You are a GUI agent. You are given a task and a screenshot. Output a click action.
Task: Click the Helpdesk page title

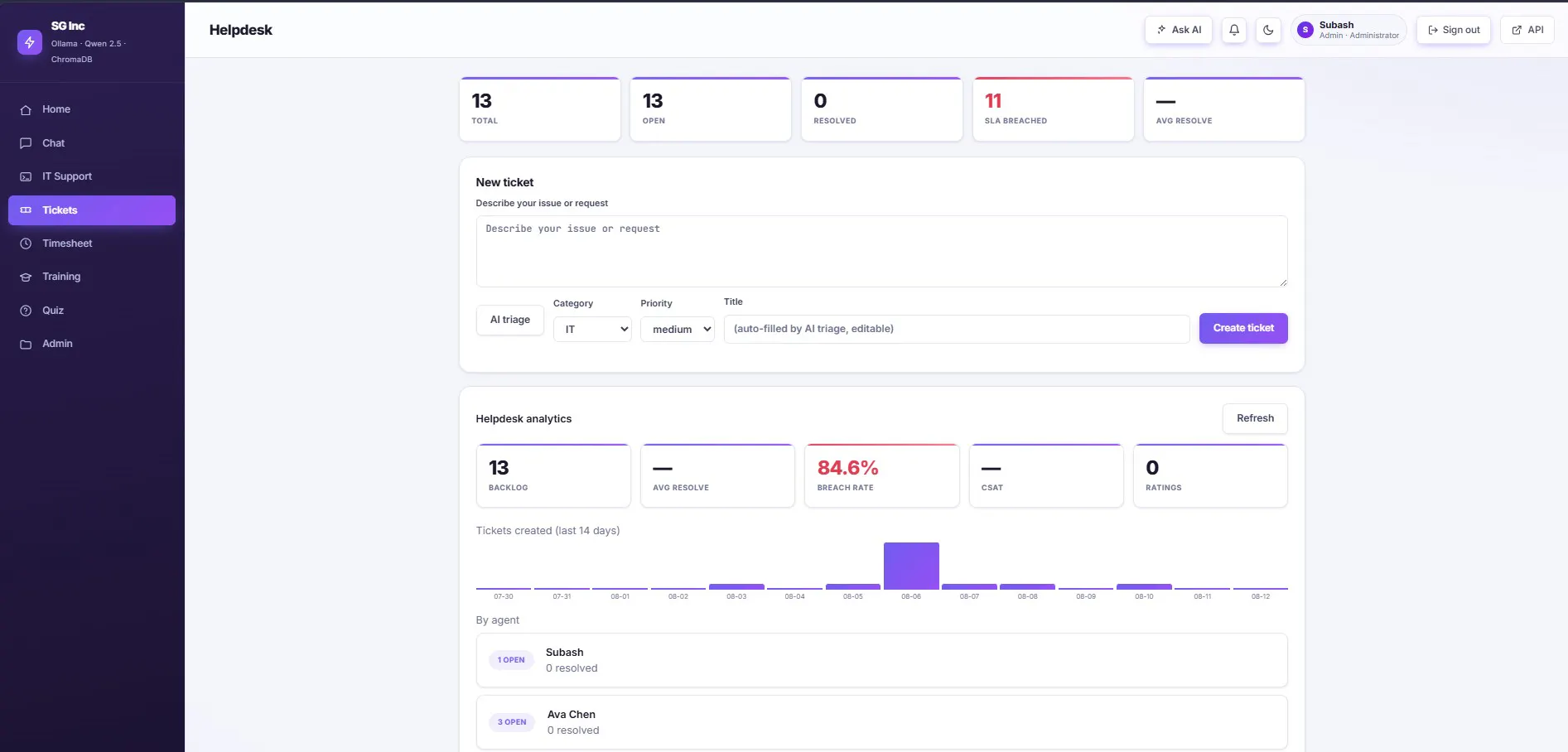240,30
